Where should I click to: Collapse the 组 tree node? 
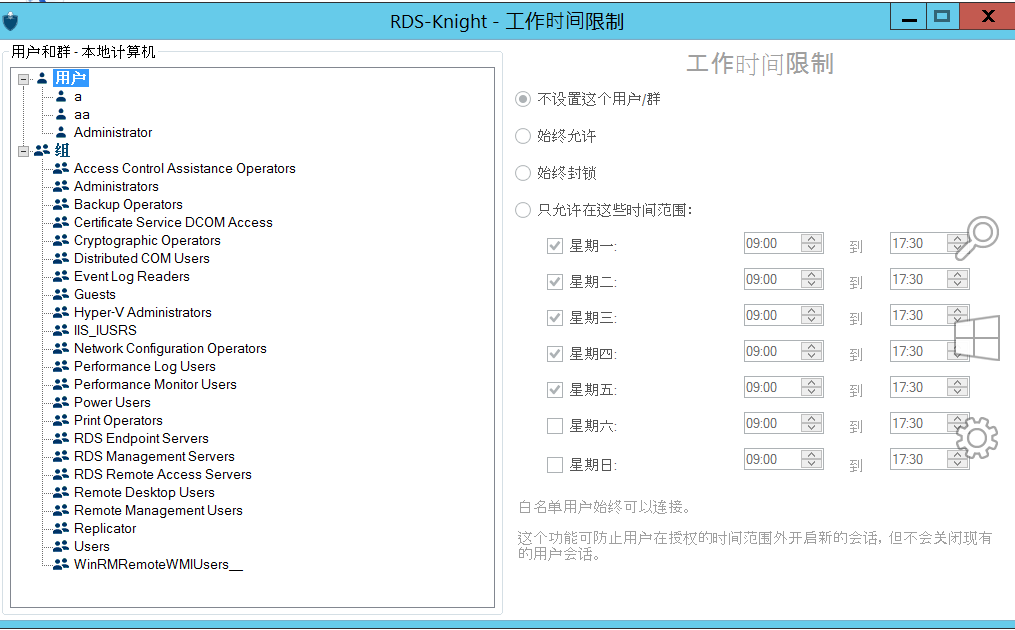click(x=24, y=151)
